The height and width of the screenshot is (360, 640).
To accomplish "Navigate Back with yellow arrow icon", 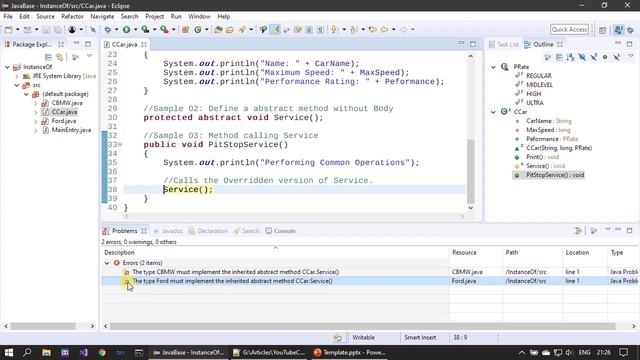I will [384, 30].
